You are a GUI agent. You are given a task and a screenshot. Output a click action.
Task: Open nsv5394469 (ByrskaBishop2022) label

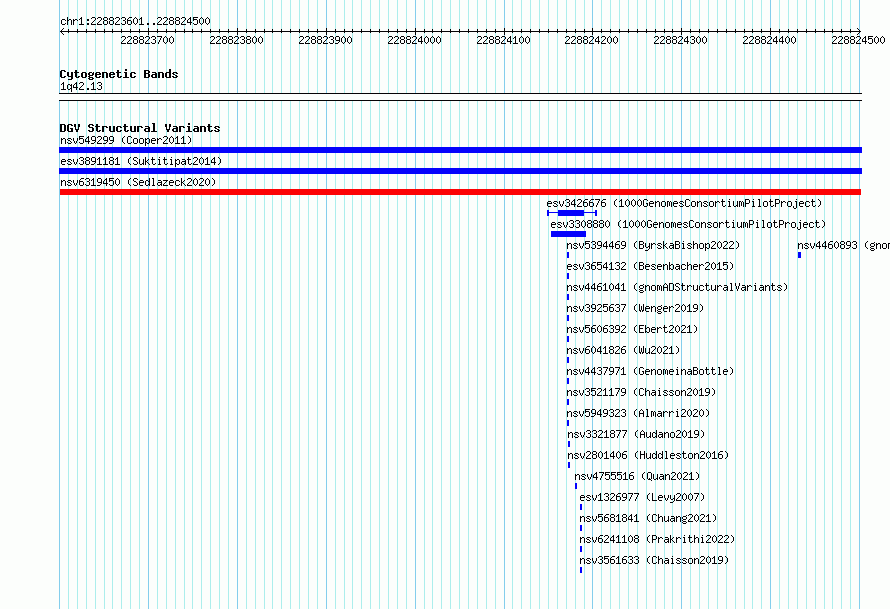(653, 245)
